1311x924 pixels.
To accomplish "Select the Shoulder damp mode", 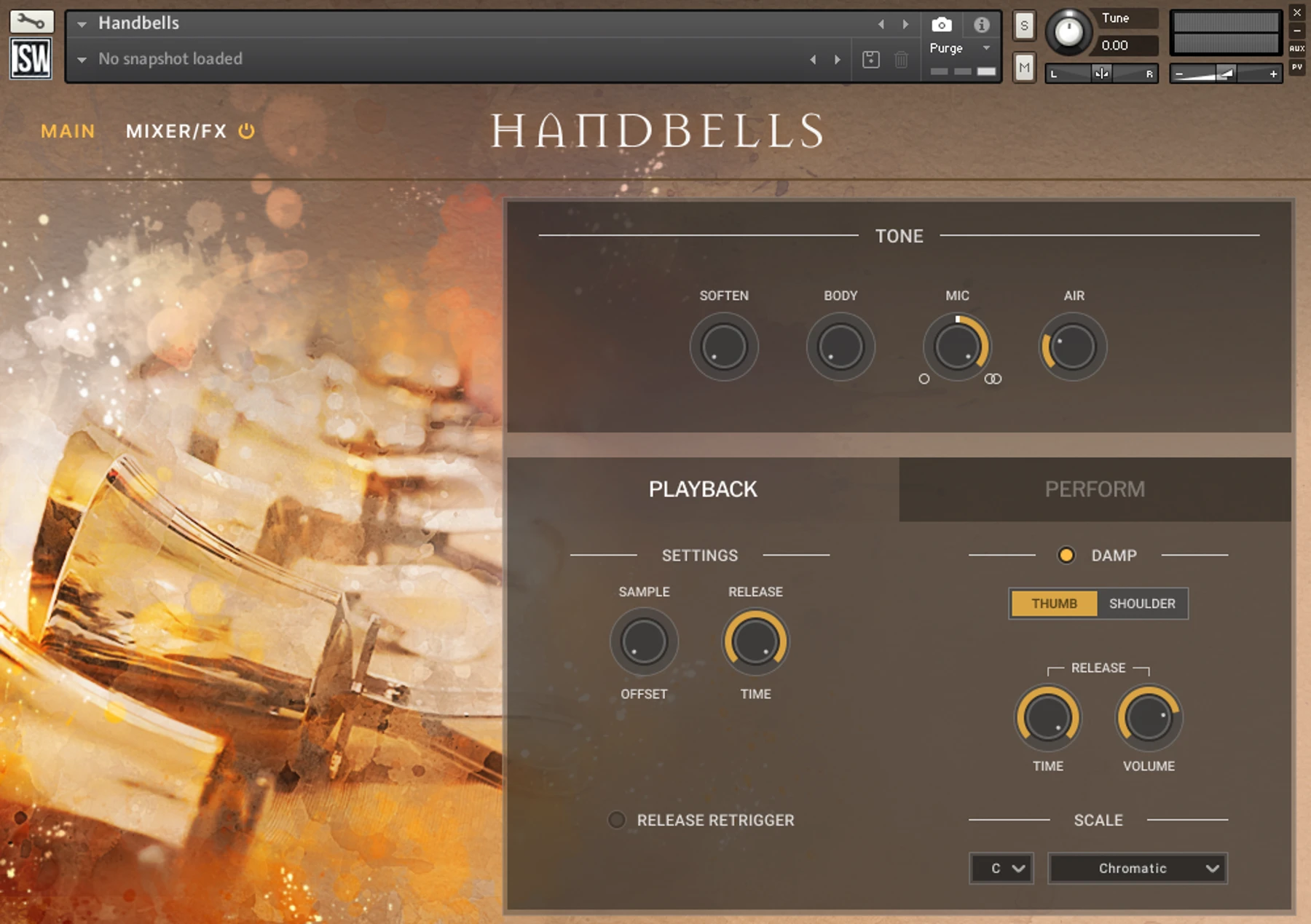I will pyautogui.click(x=1142, y=604).
